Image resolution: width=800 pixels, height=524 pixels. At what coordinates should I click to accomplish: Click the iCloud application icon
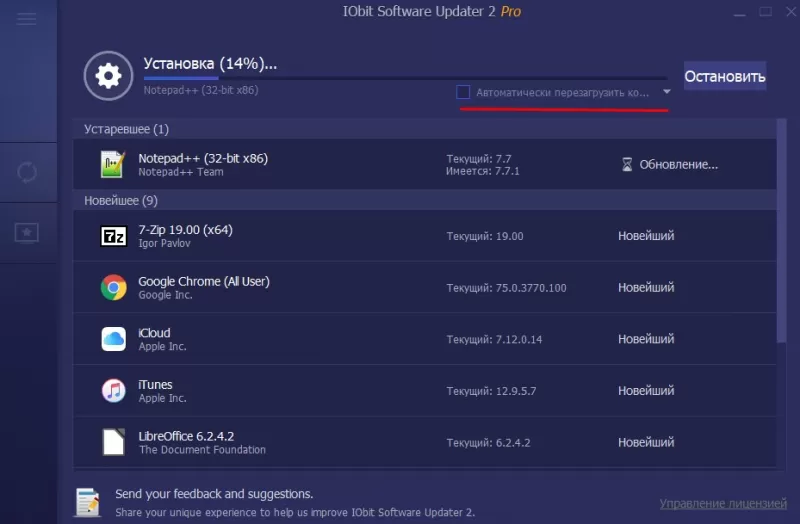click(114, 339)
